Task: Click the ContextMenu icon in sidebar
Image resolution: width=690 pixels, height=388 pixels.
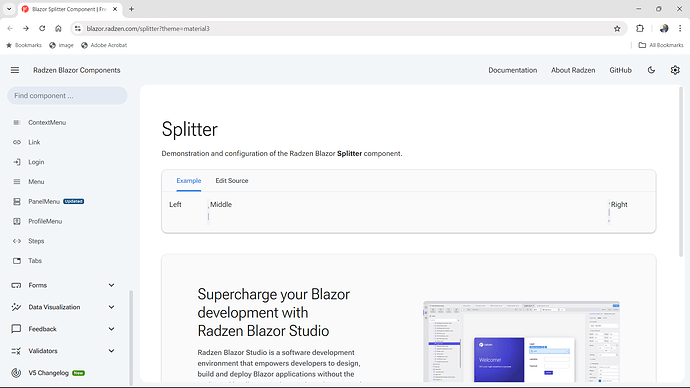Action: point(17,122)
